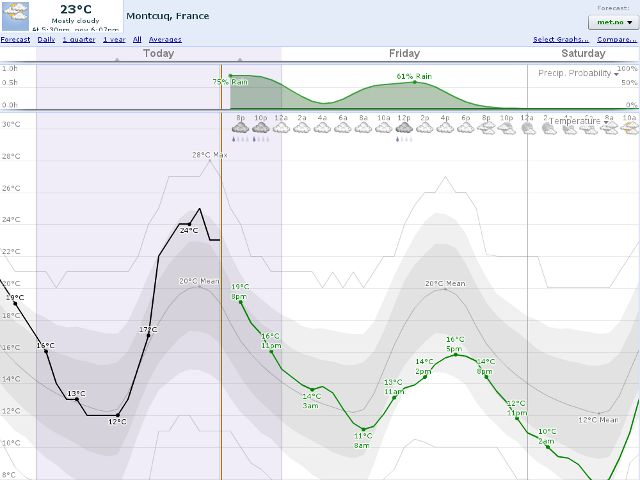The height and width of the screenshot is (480, 640).
Task: Select the Today day header
Action: point(158,53)
